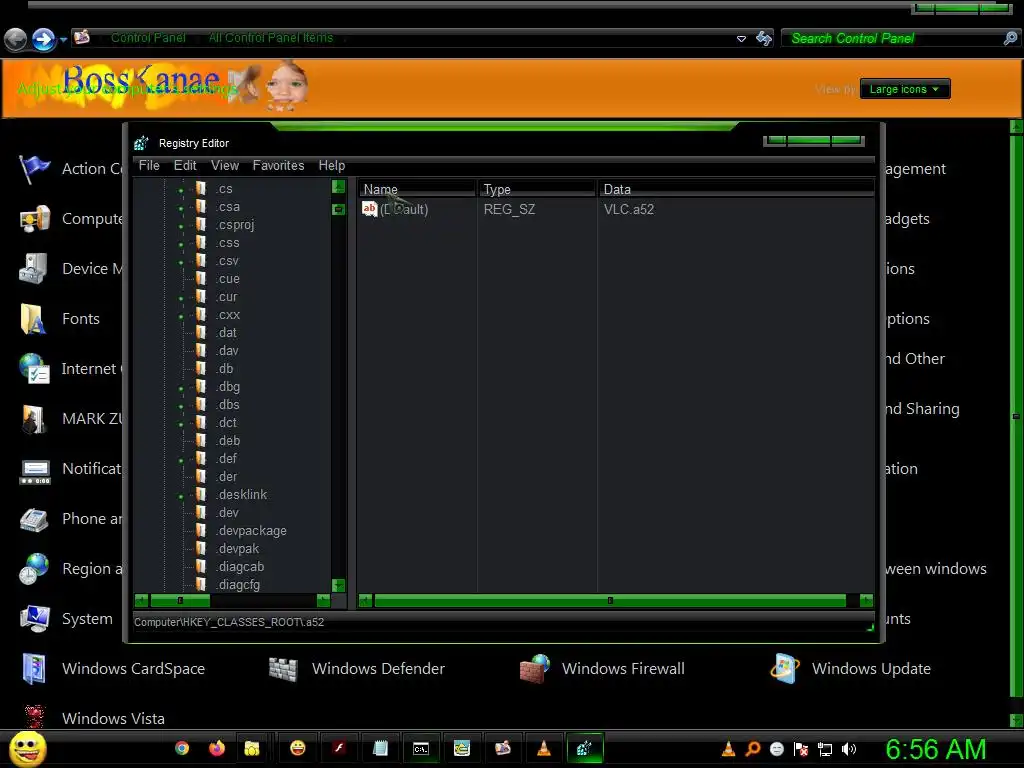Expand the .cur registry key node
The image size is (1024, 768).
pyautogui.click(x=181, y=298)
